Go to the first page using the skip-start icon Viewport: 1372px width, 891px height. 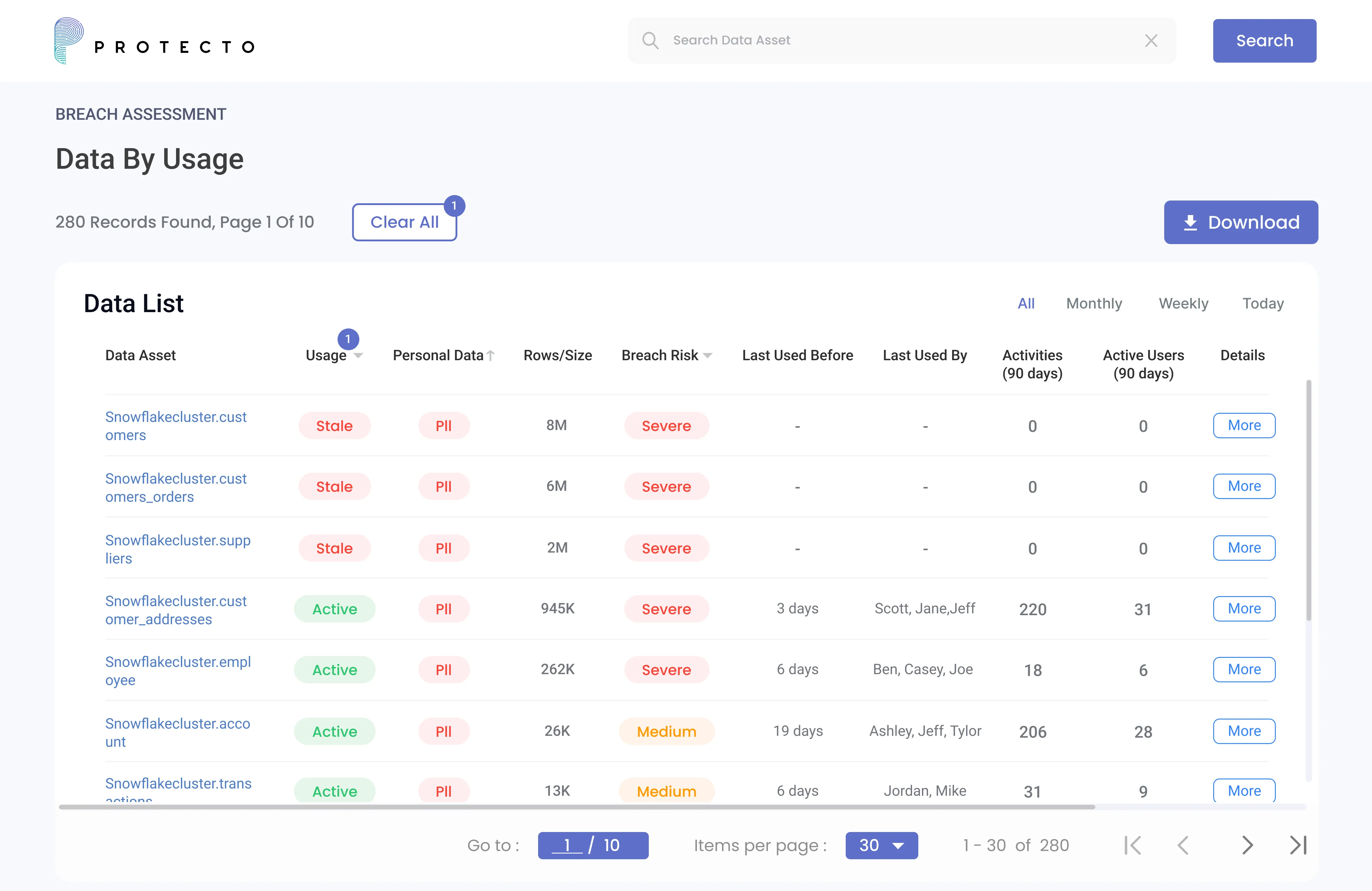[1133, 845]
